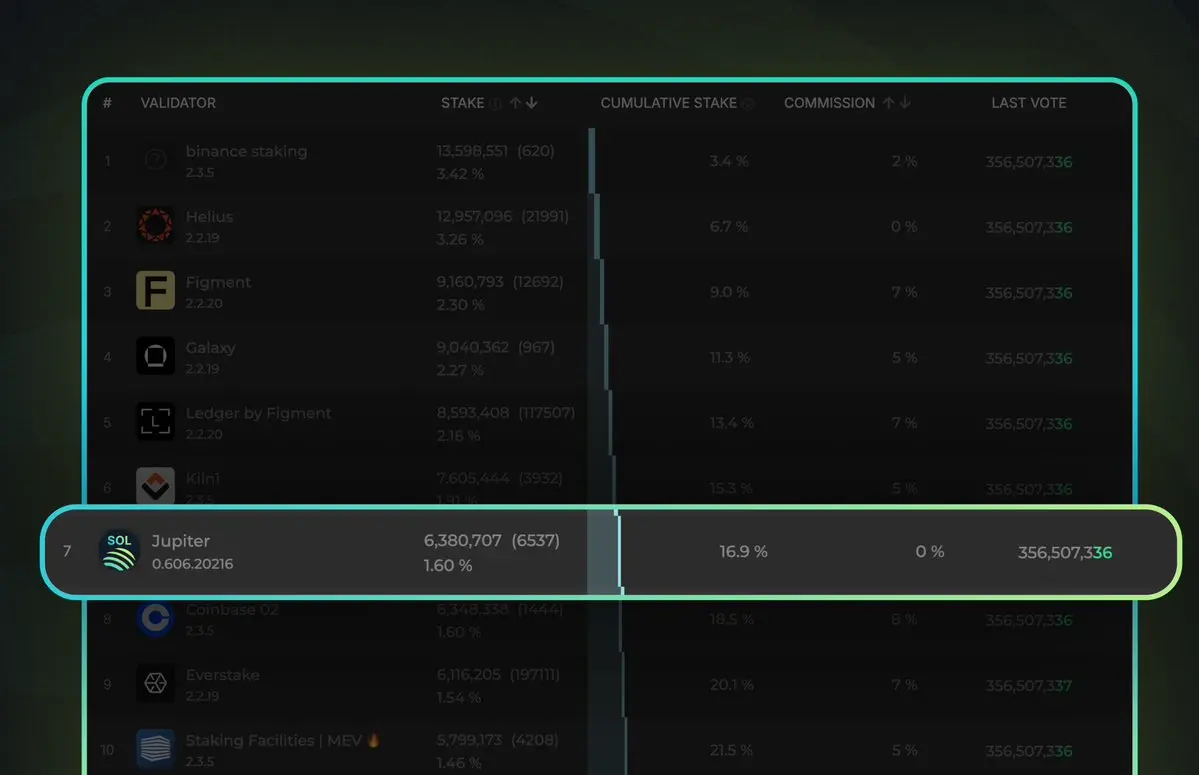Sort Commission column ascending with up arrow
The width and height of the screenshot is (1199, 775).
tap(888, 102)
